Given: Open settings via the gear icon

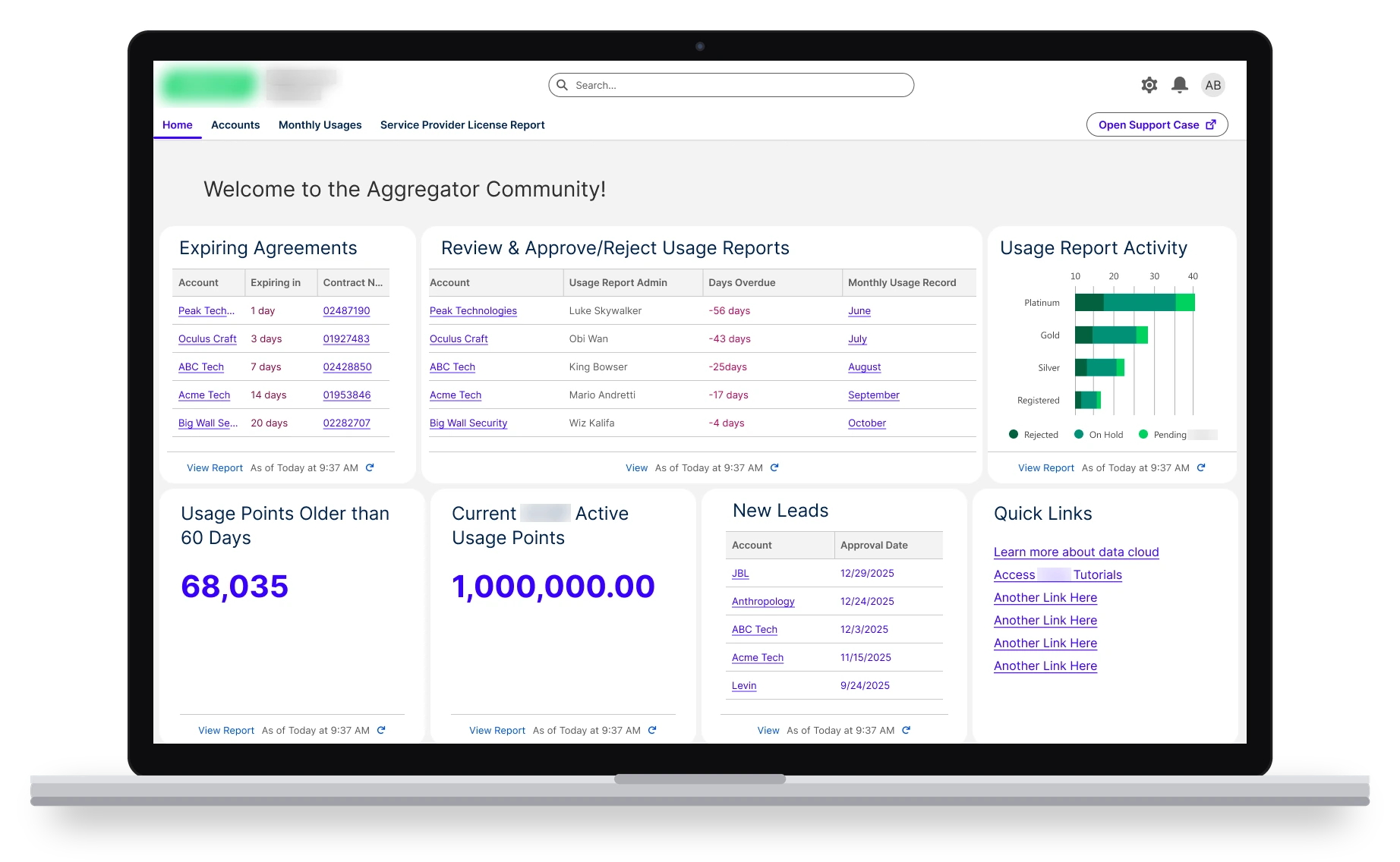Looking at the screenshot, I should [x=1149, y=85].
